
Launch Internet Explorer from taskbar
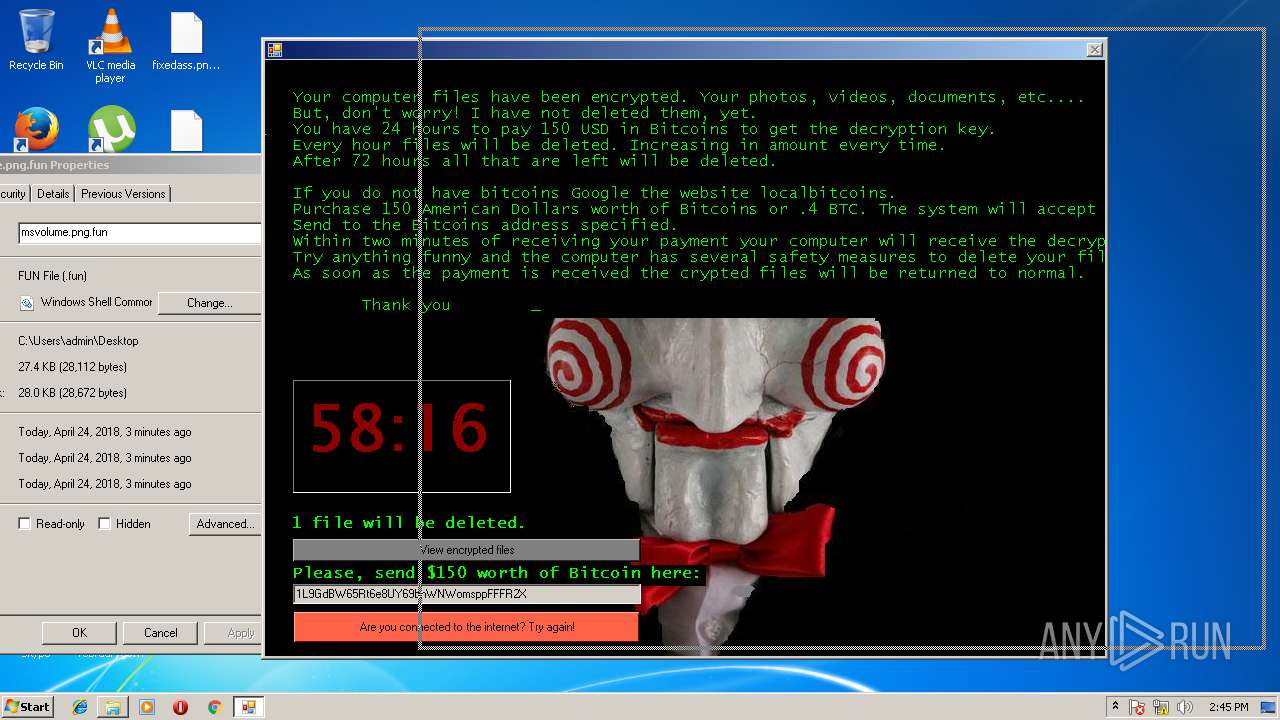coord(80,707)
